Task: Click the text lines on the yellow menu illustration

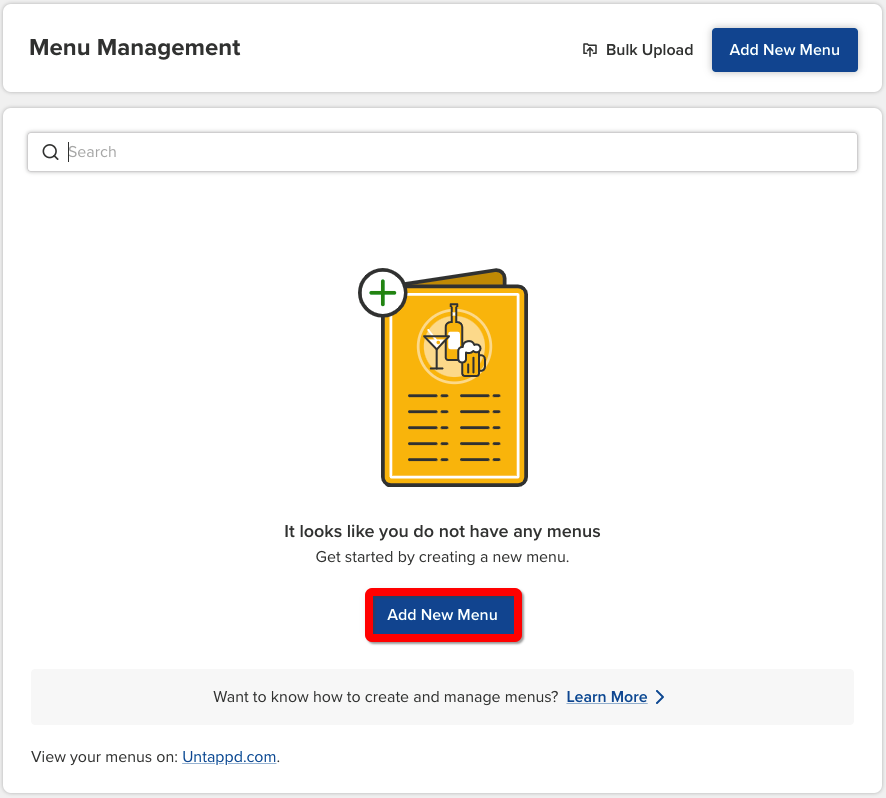Action: click(454, 427)
